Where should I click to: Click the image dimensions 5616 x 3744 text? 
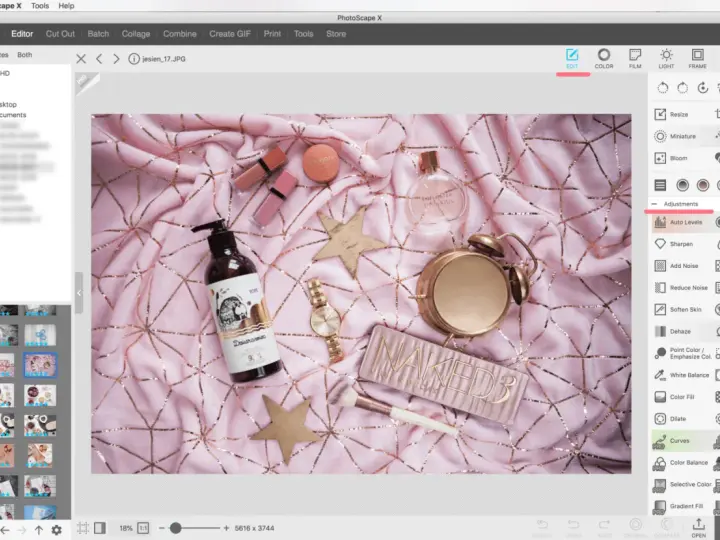254,528
